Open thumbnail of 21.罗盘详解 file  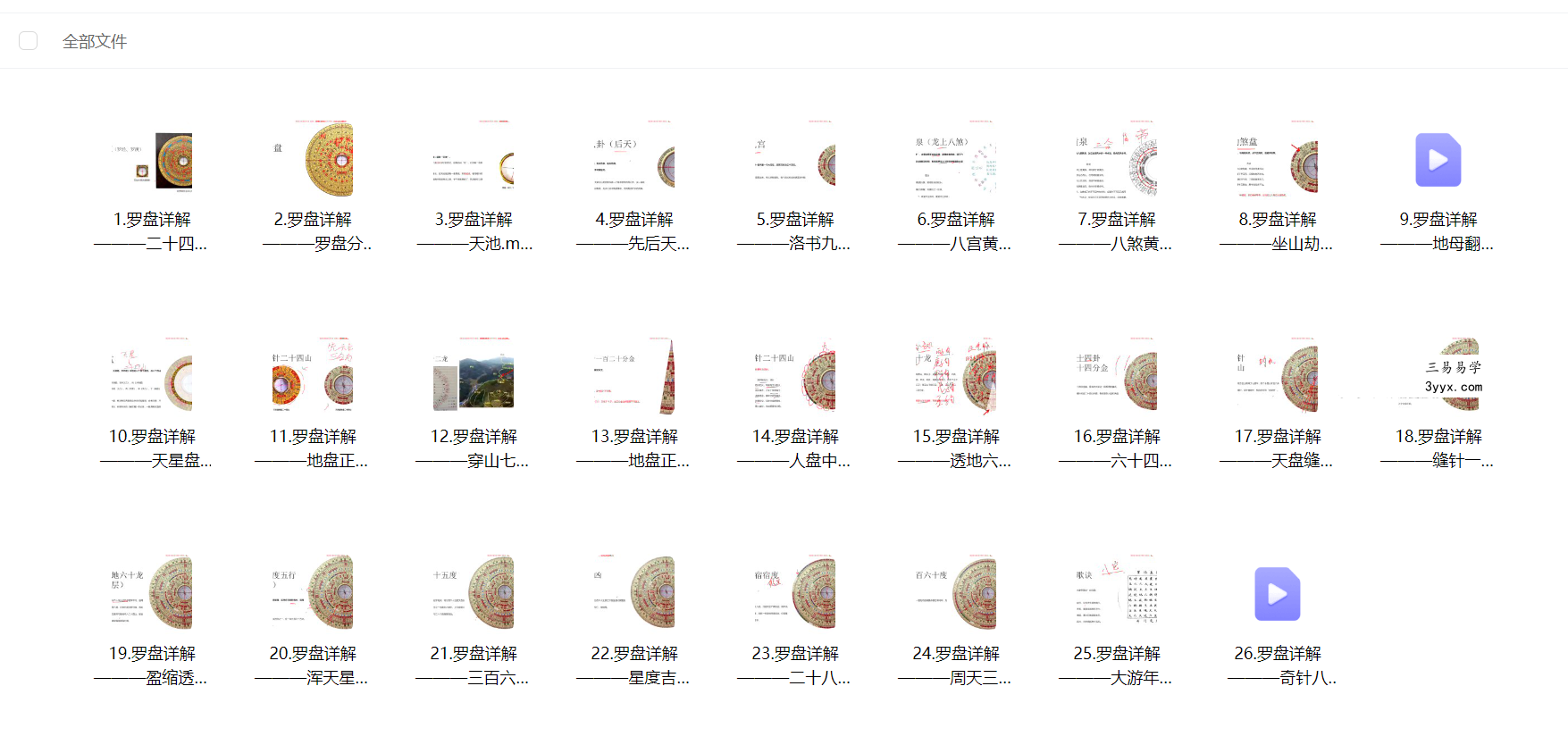tap(474, 594)
